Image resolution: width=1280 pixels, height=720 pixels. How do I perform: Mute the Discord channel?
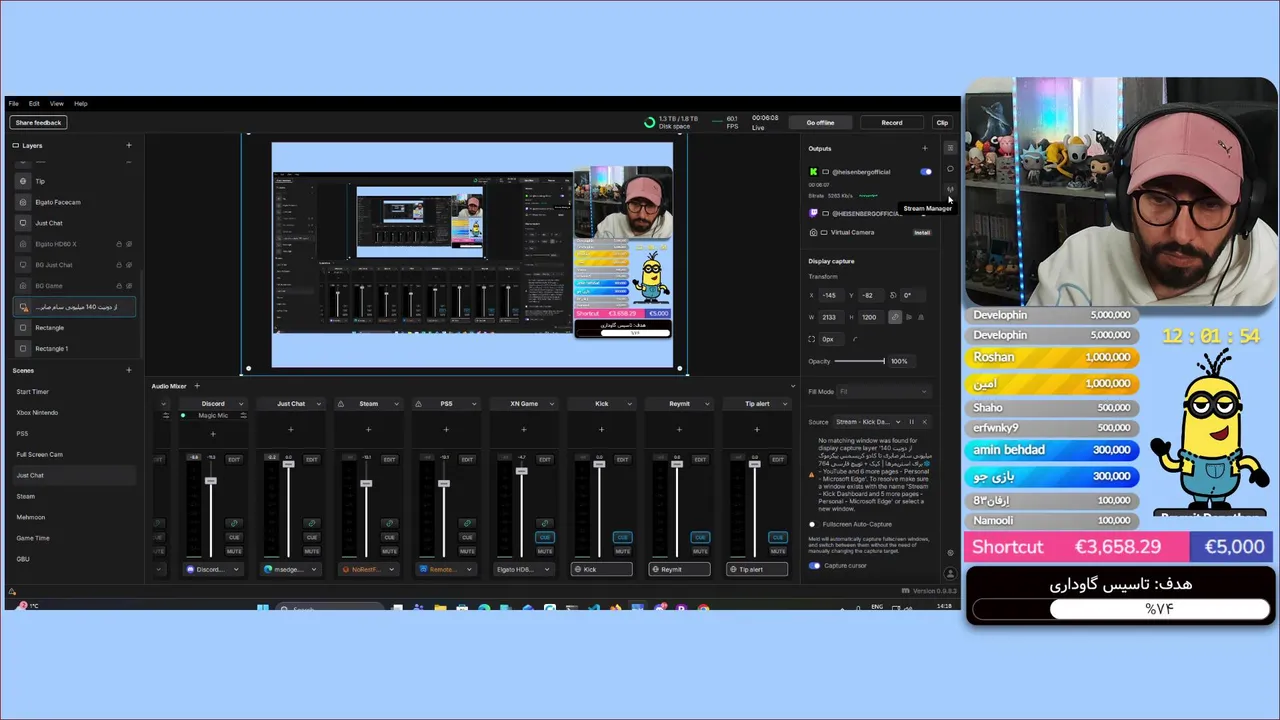[x=234, y=551]
